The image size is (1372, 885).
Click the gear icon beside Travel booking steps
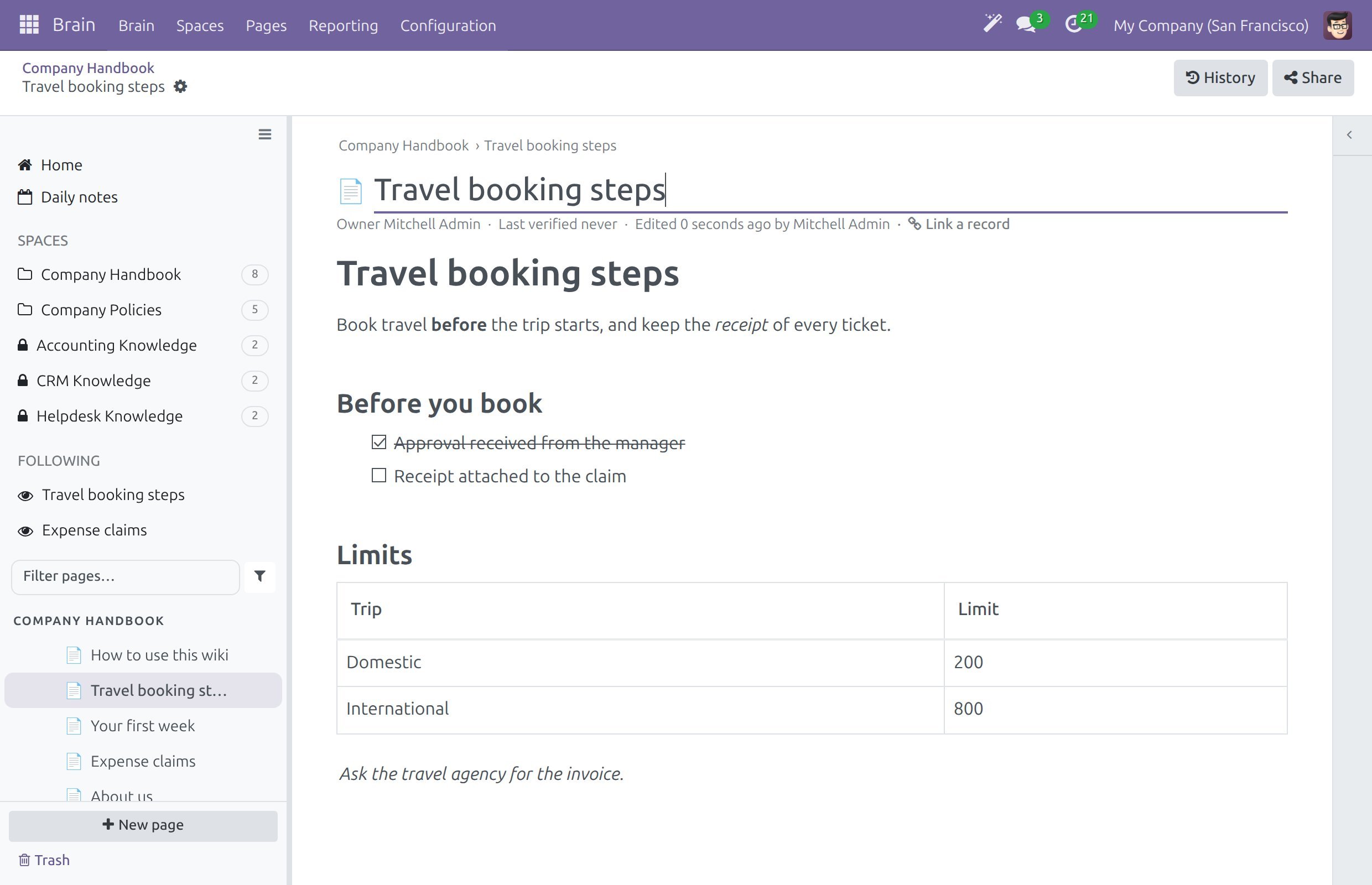(x=180, y=87)
